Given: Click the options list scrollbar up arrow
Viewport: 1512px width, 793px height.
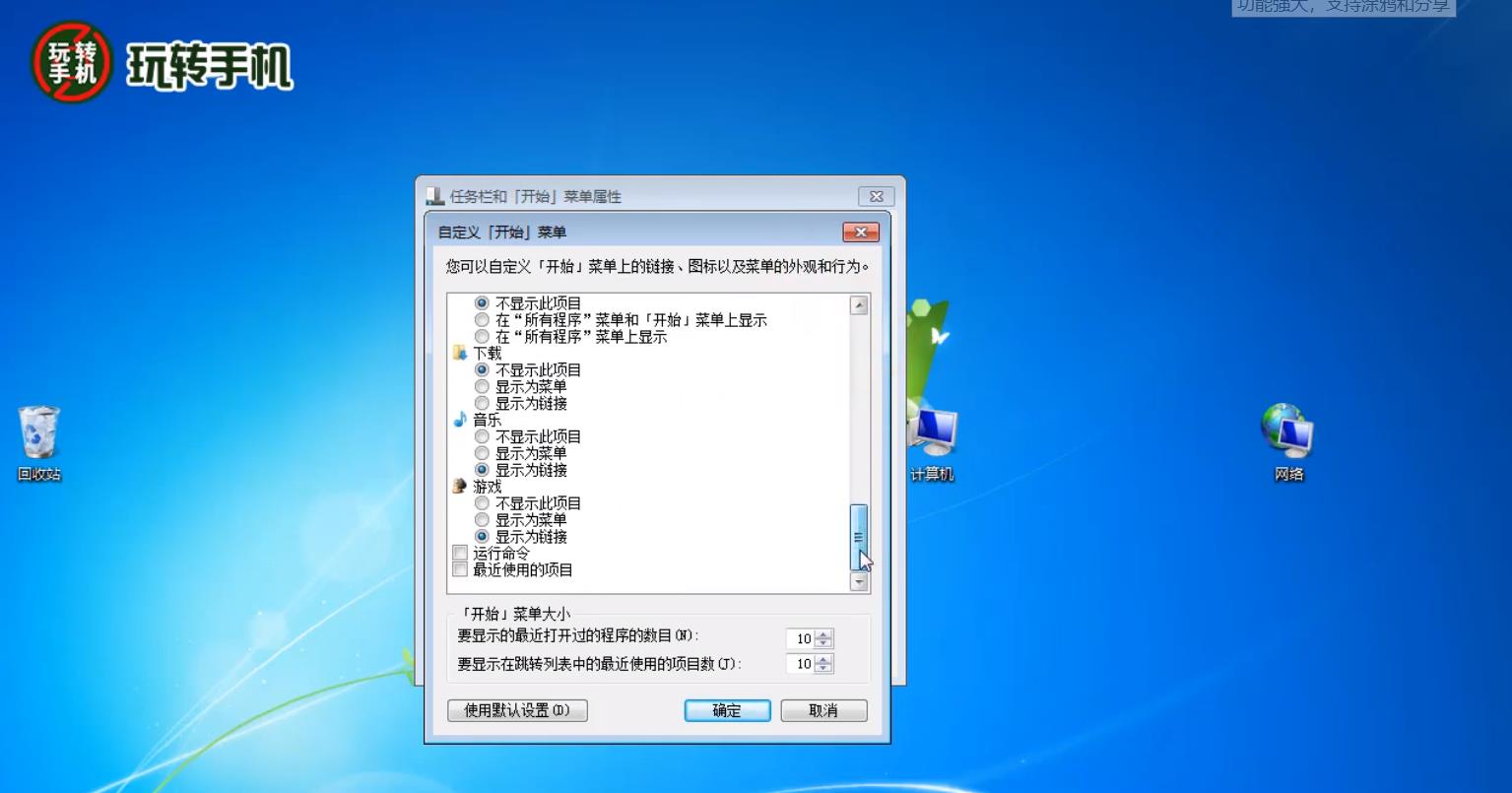Looking at the screenshot, I should point(859,305).
